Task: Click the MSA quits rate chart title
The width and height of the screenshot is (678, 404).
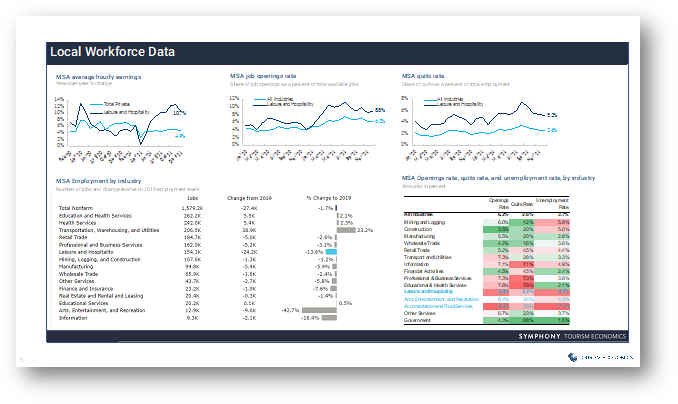Action: click(x=424, y=75)
